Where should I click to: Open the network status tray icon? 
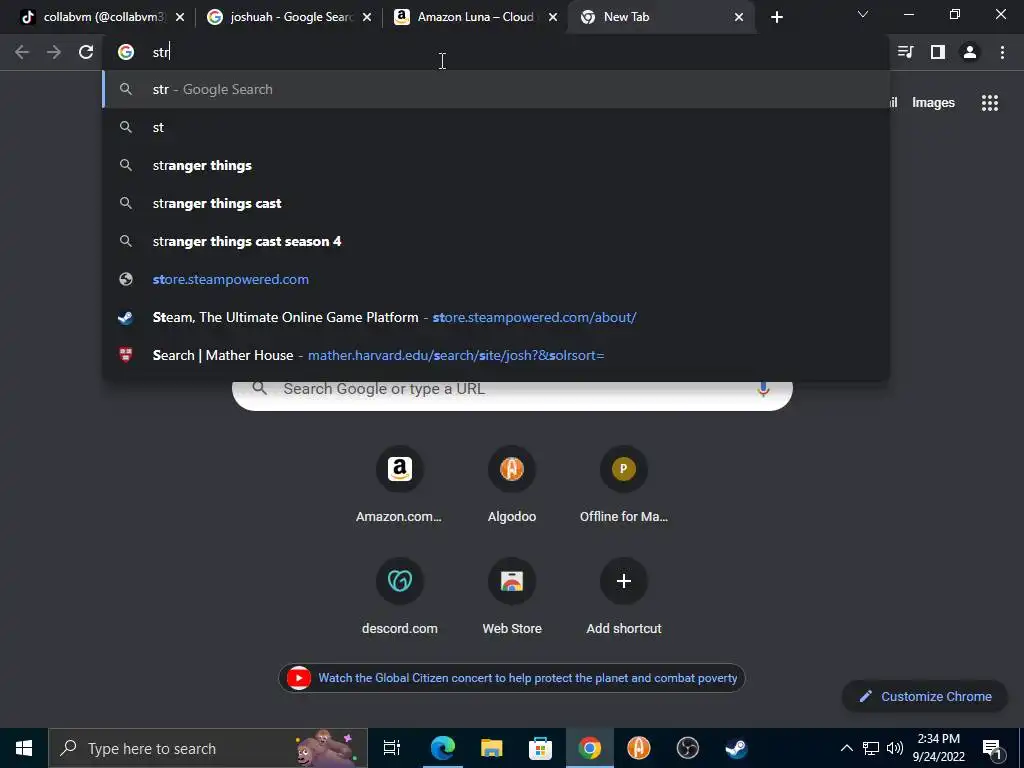coord(871,748)
